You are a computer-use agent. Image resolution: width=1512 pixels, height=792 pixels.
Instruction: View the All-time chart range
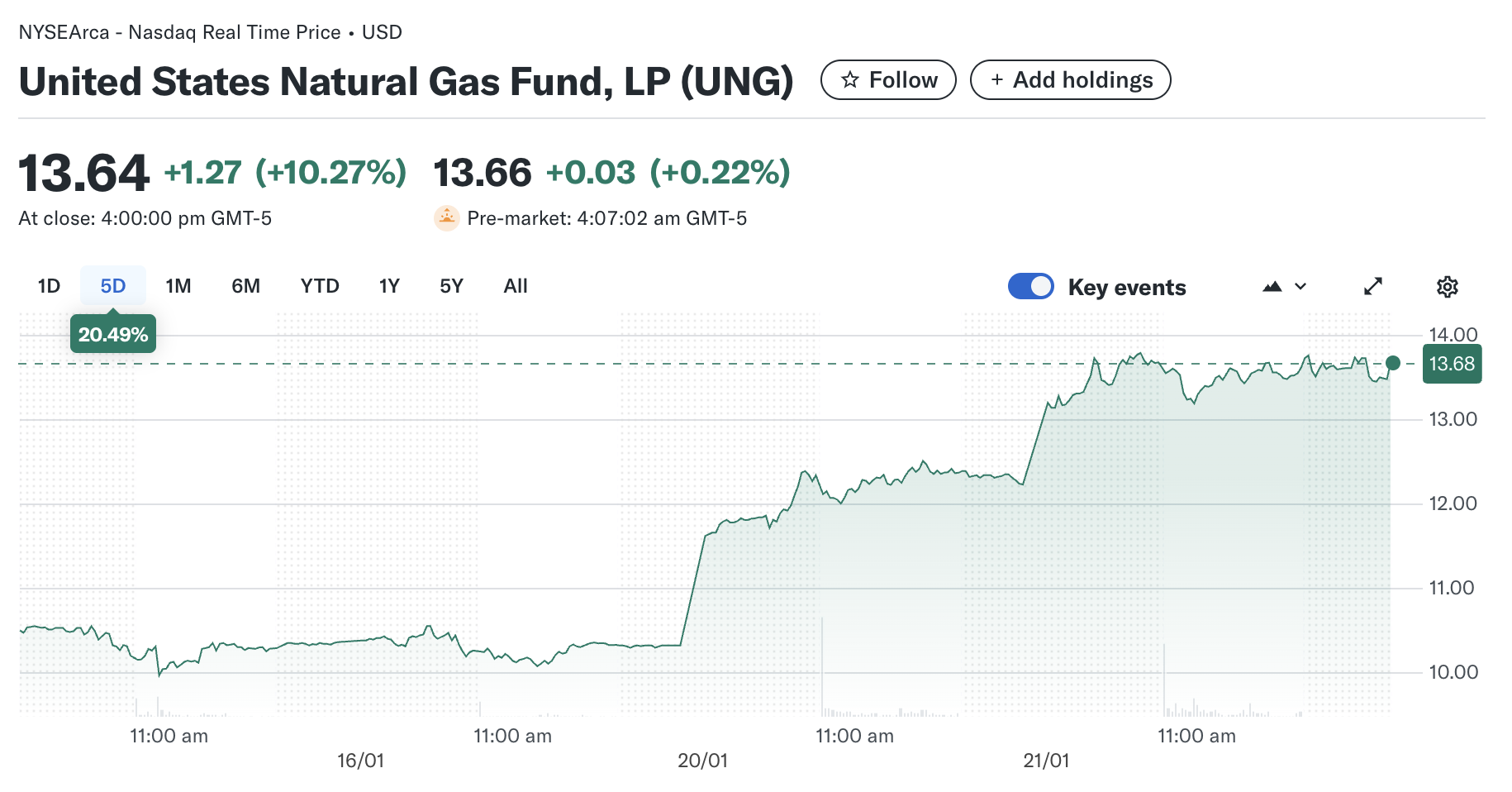click(x=515, y=285)
